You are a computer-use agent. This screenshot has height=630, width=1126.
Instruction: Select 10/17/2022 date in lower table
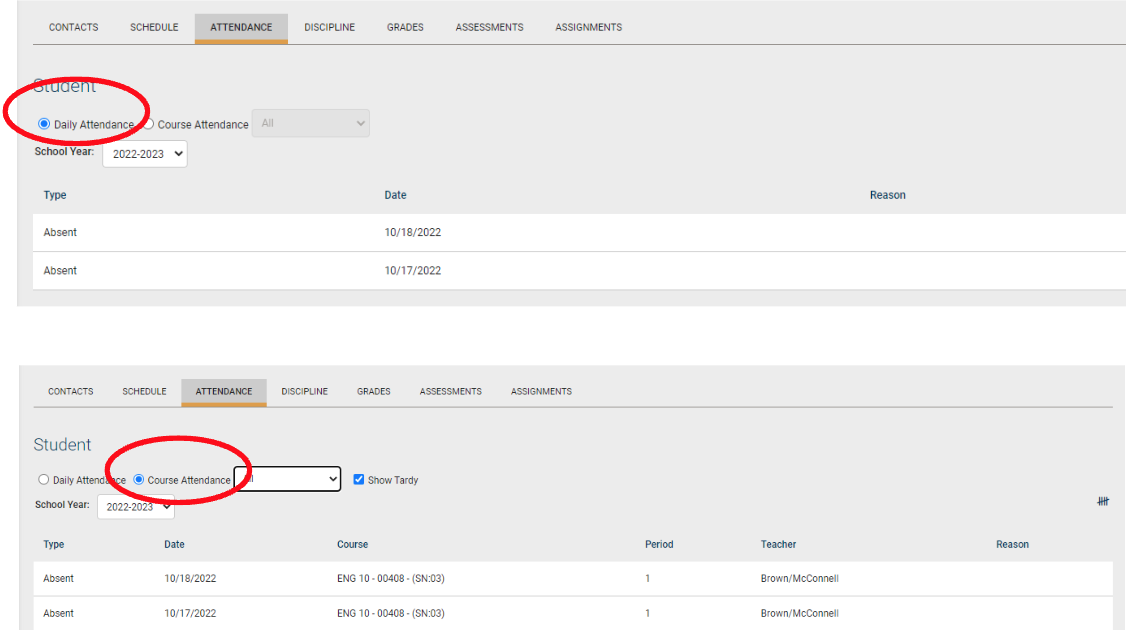(x=190, y=613)
